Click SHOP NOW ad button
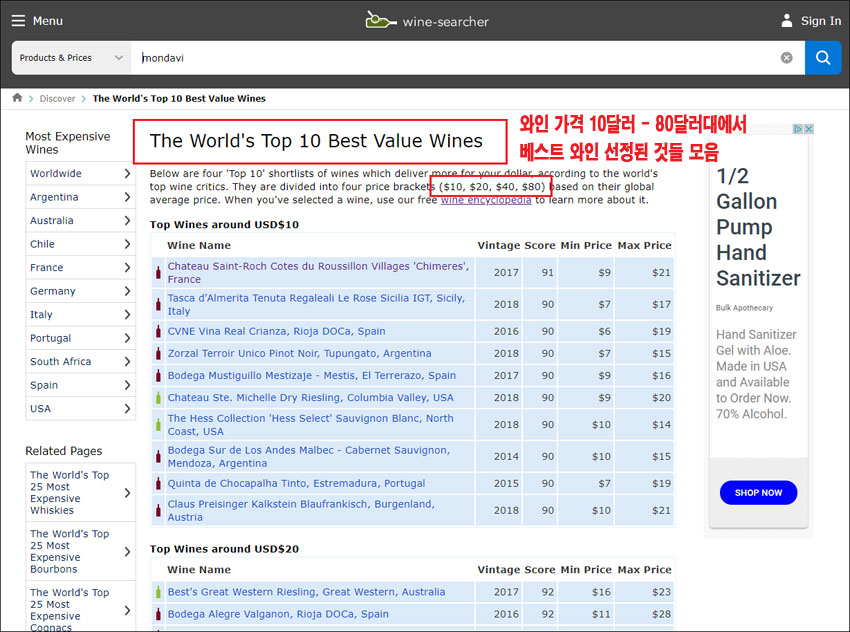 point(758,492)
